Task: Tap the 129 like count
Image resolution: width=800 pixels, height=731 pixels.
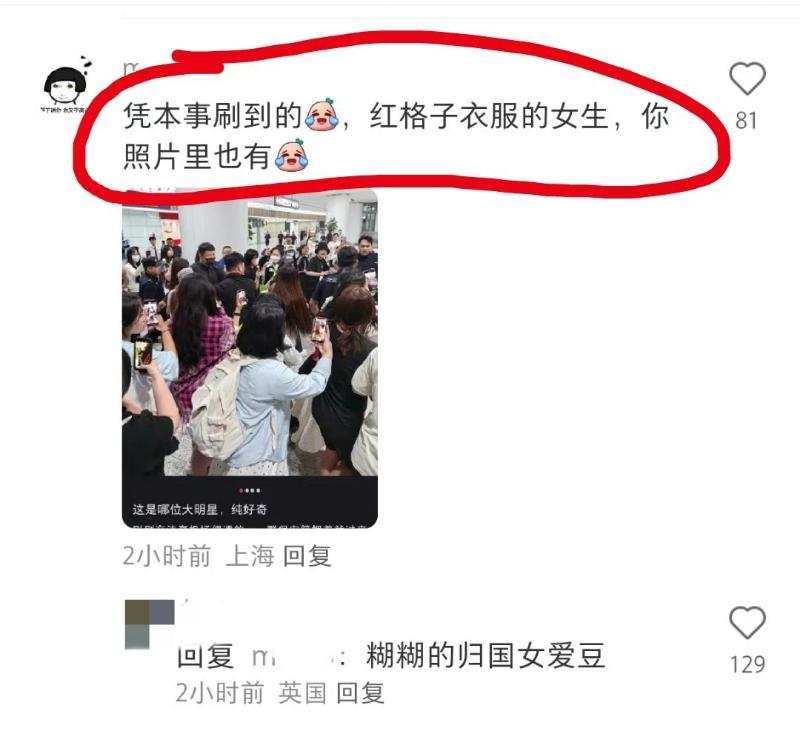Action: pyautogui.click(x=747, y=665)
